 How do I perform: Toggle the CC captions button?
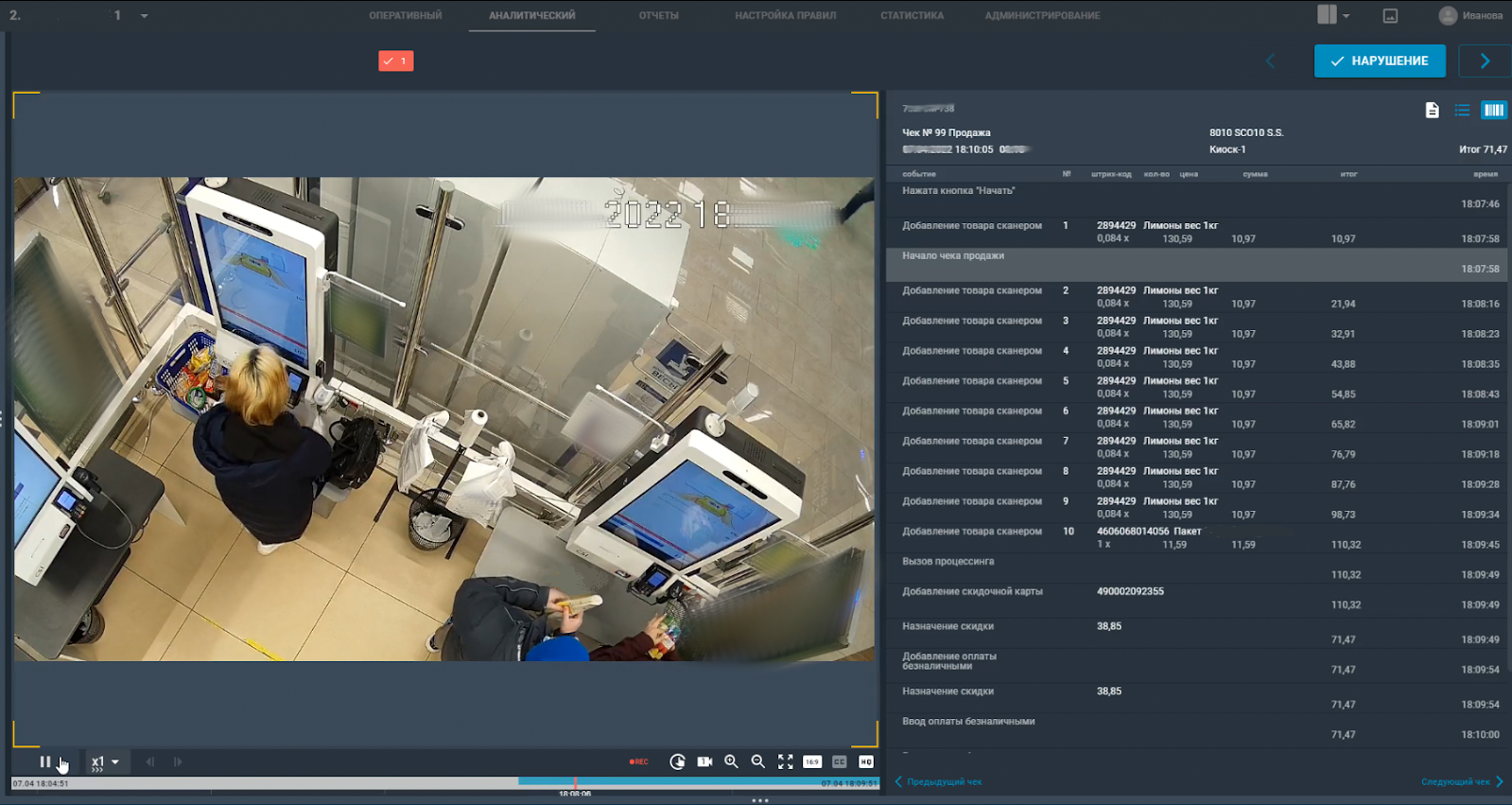[839, 761]
